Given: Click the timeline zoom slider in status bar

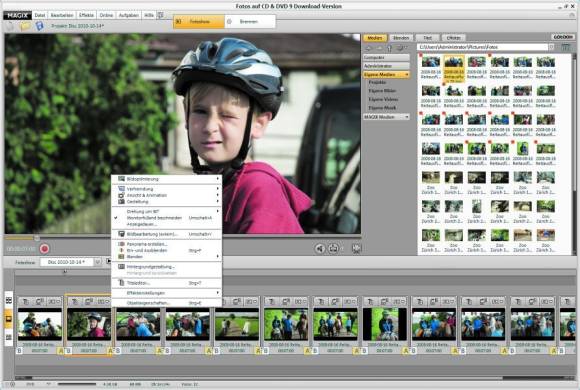Looking at the screenshot, I should coord(77,384).
